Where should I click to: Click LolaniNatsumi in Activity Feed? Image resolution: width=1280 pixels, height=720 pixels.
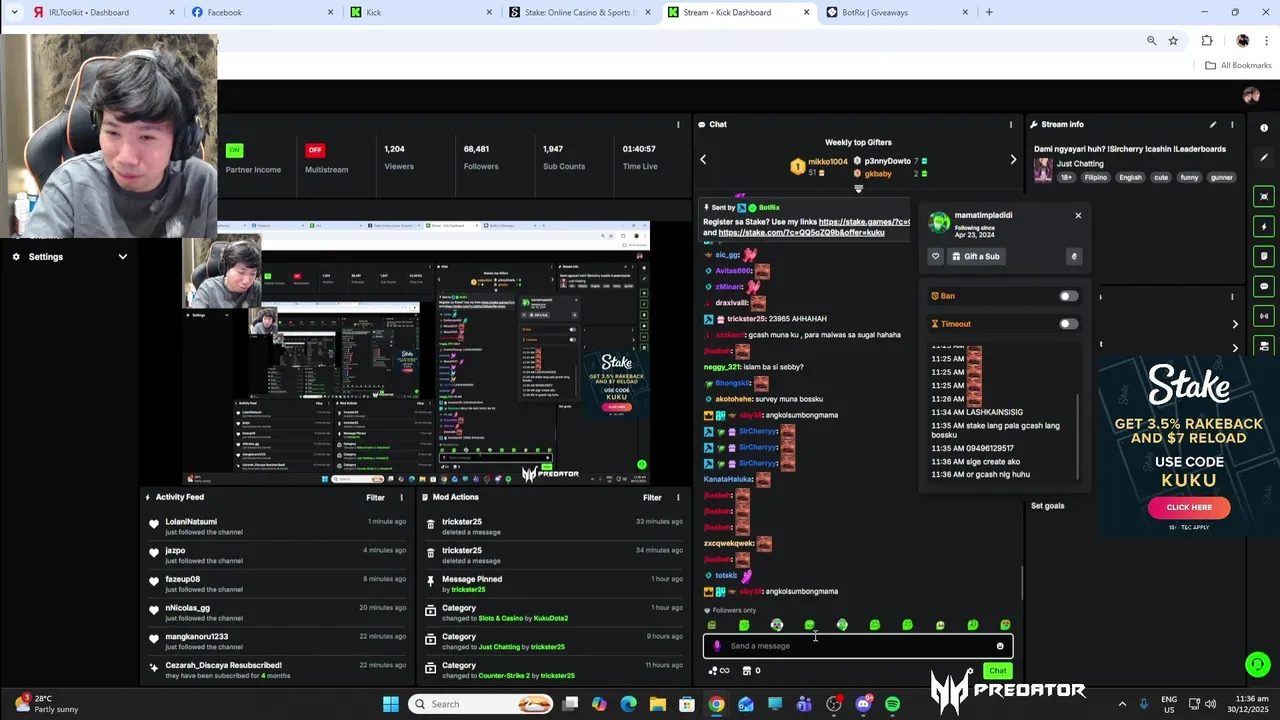pyautogui.click(x=190, y=522)
